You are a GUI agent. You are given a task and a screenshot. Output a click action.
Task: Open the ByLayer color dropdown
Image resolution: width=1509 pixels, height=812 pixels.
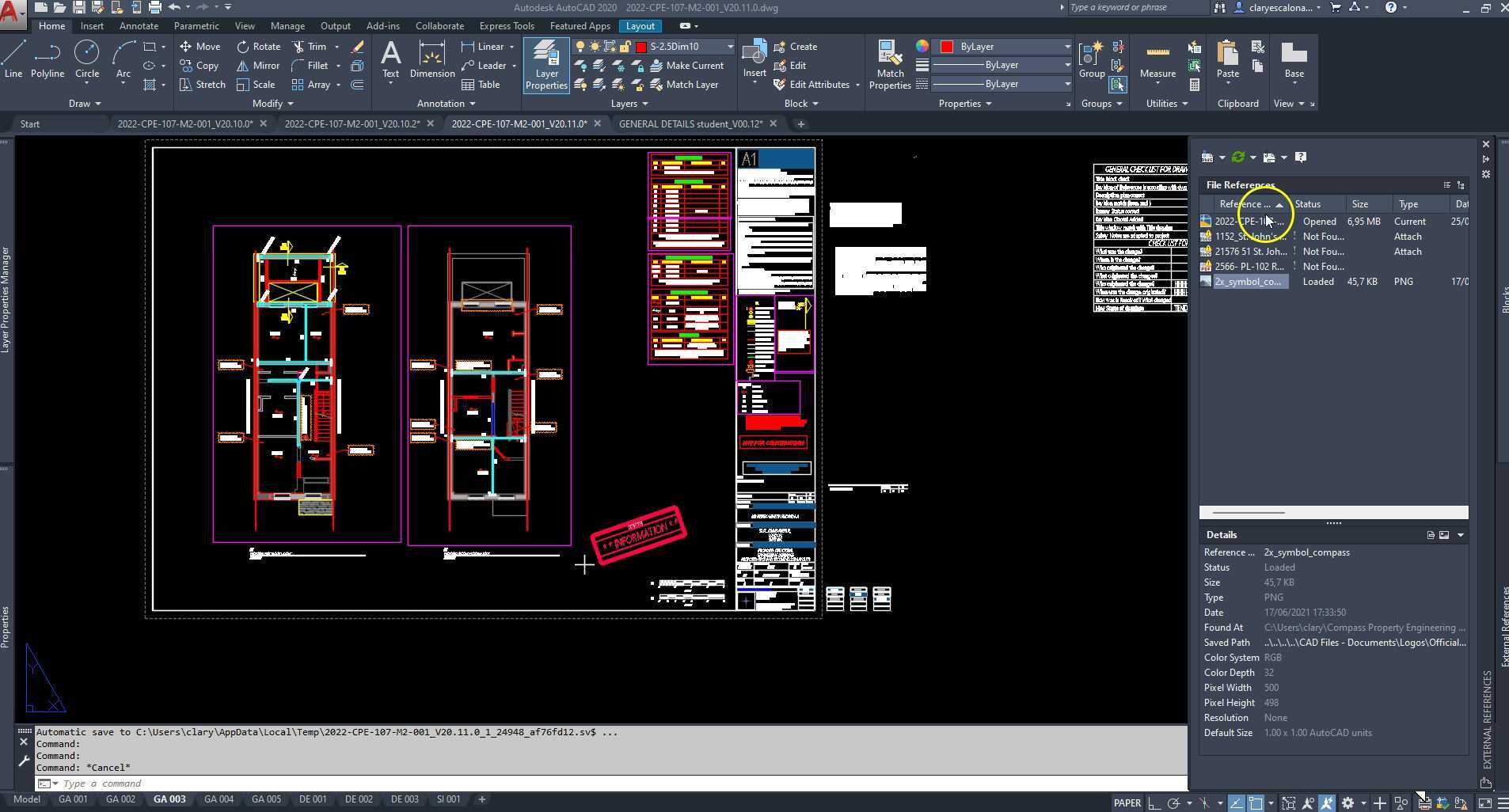point(1066,46)
